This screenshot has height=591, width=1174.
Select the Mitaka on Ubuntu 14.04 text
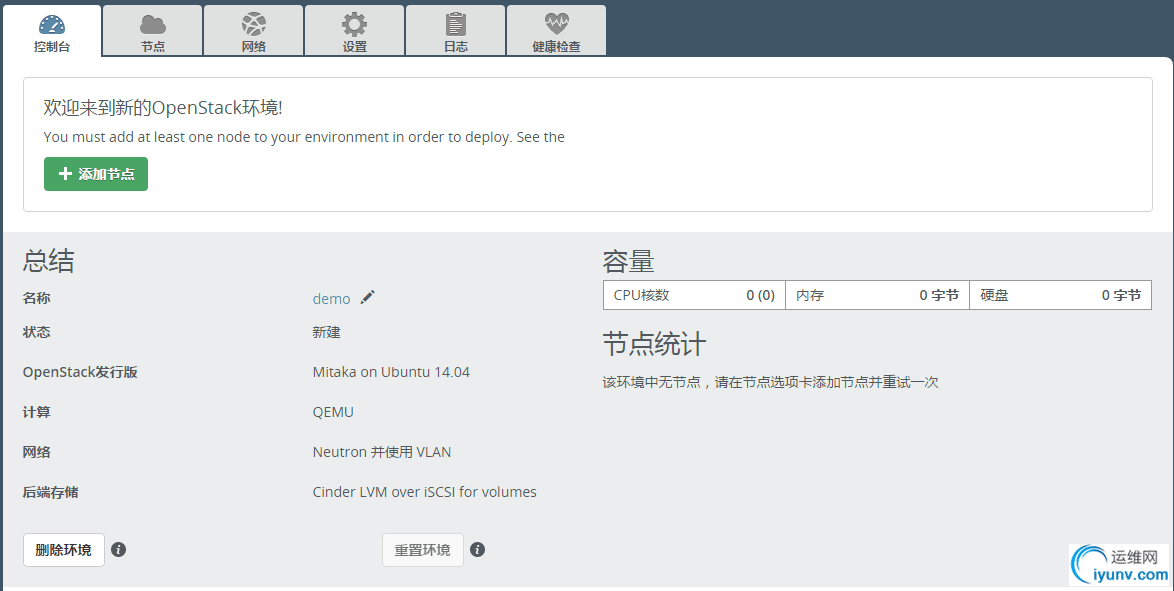click(x=391, y=372)
